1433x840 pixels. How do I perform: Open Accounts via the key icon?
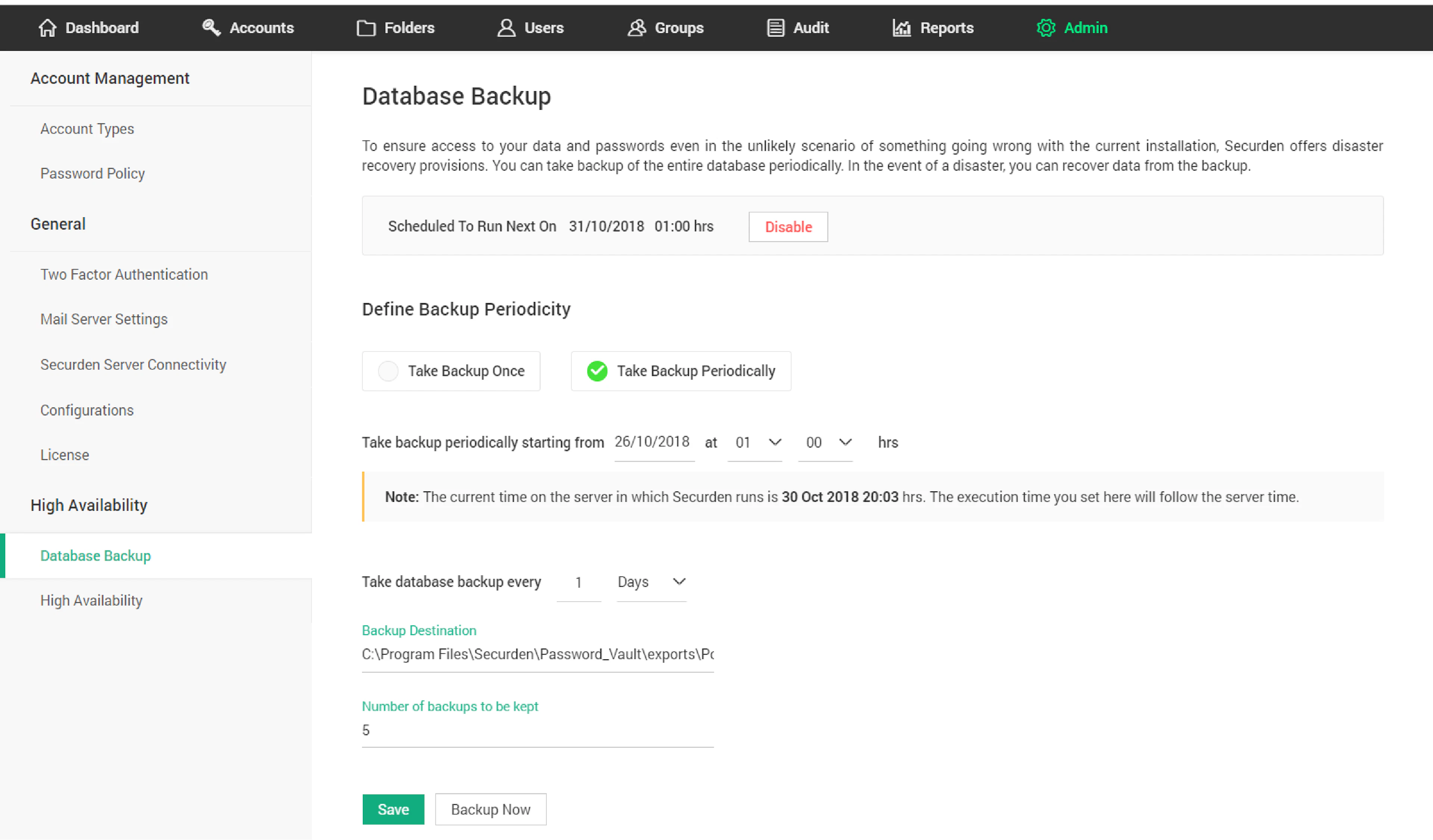211,27
